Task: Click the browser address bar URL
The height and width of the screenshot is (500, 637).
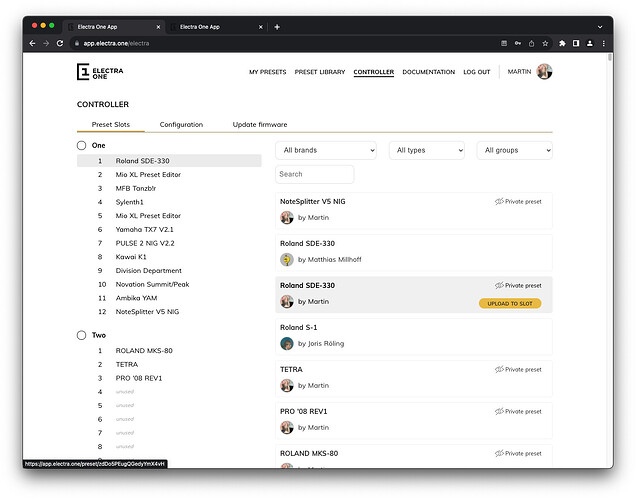Action: point(116,43)
